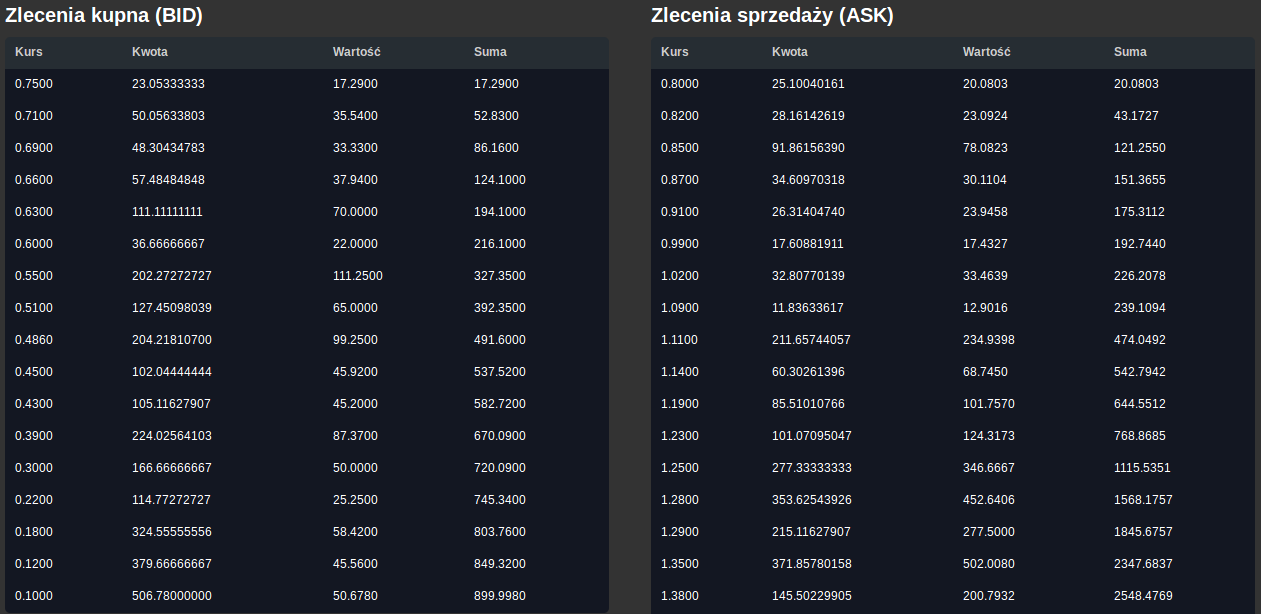1261x614 pixels.
Task: Click ask value 124.3173
Action: 989,436
